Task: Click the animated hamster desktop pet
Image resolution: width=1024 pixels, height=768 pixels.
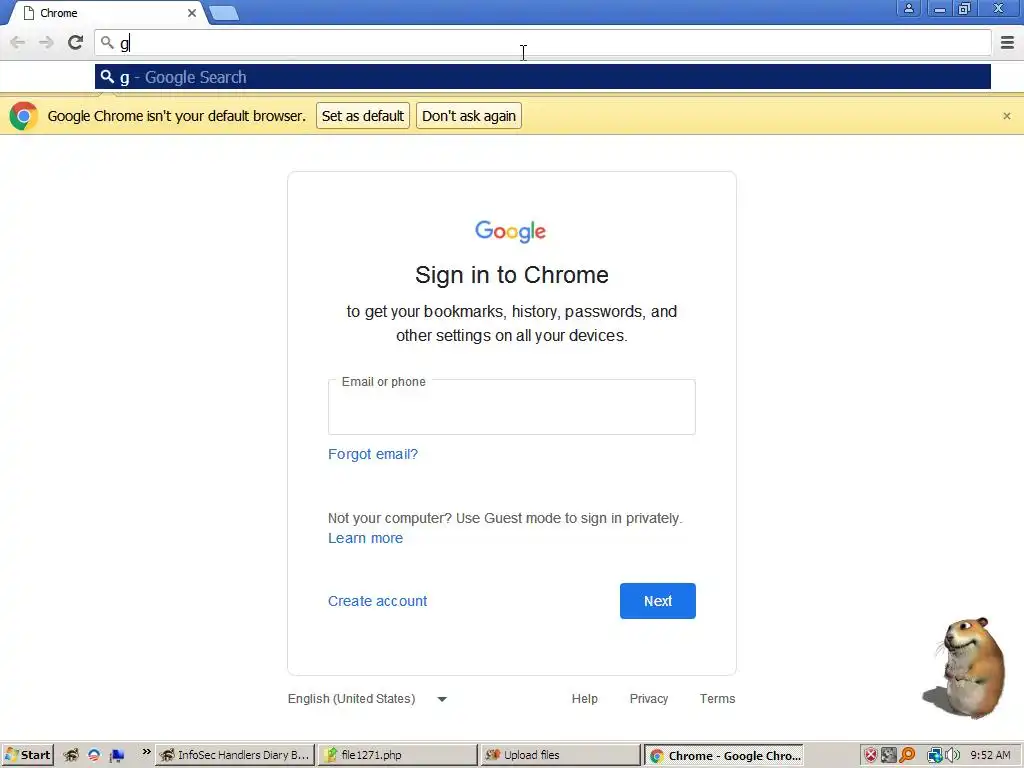Action: tap(968, 667)
